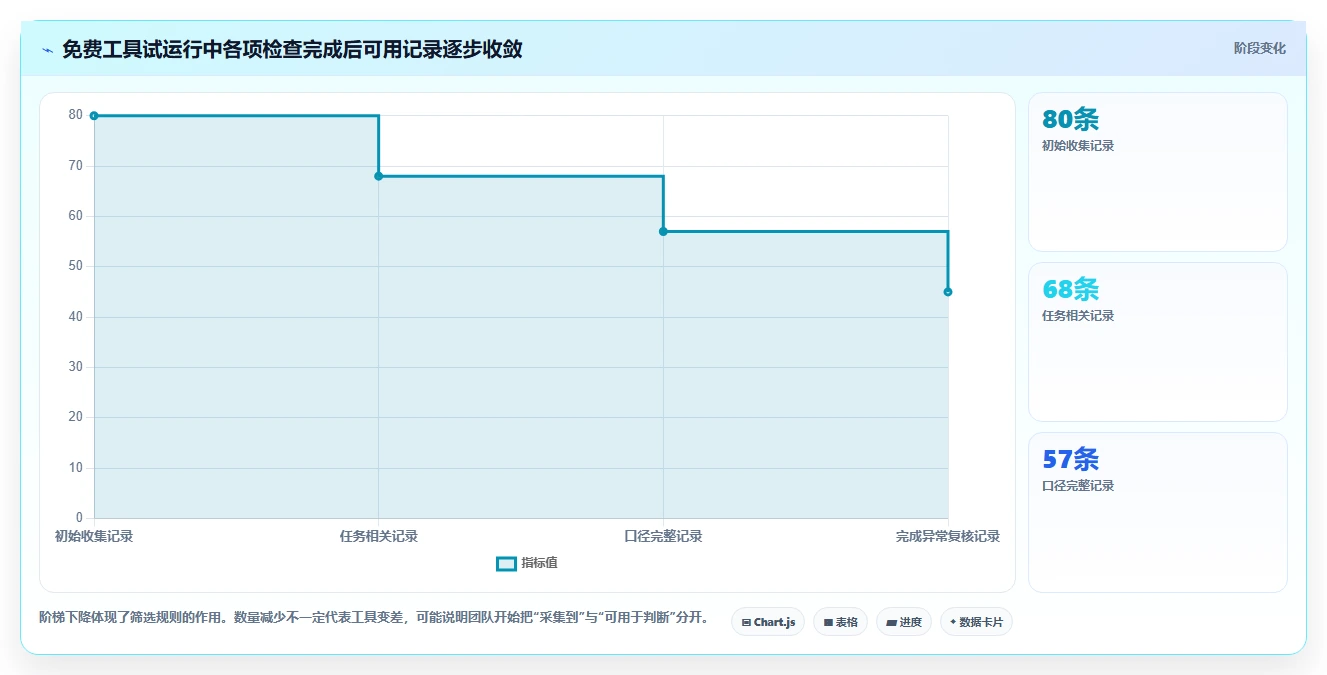The image size is (1327, 675).
Task: Click the y-axis label 80
Action: coord(76,115)
